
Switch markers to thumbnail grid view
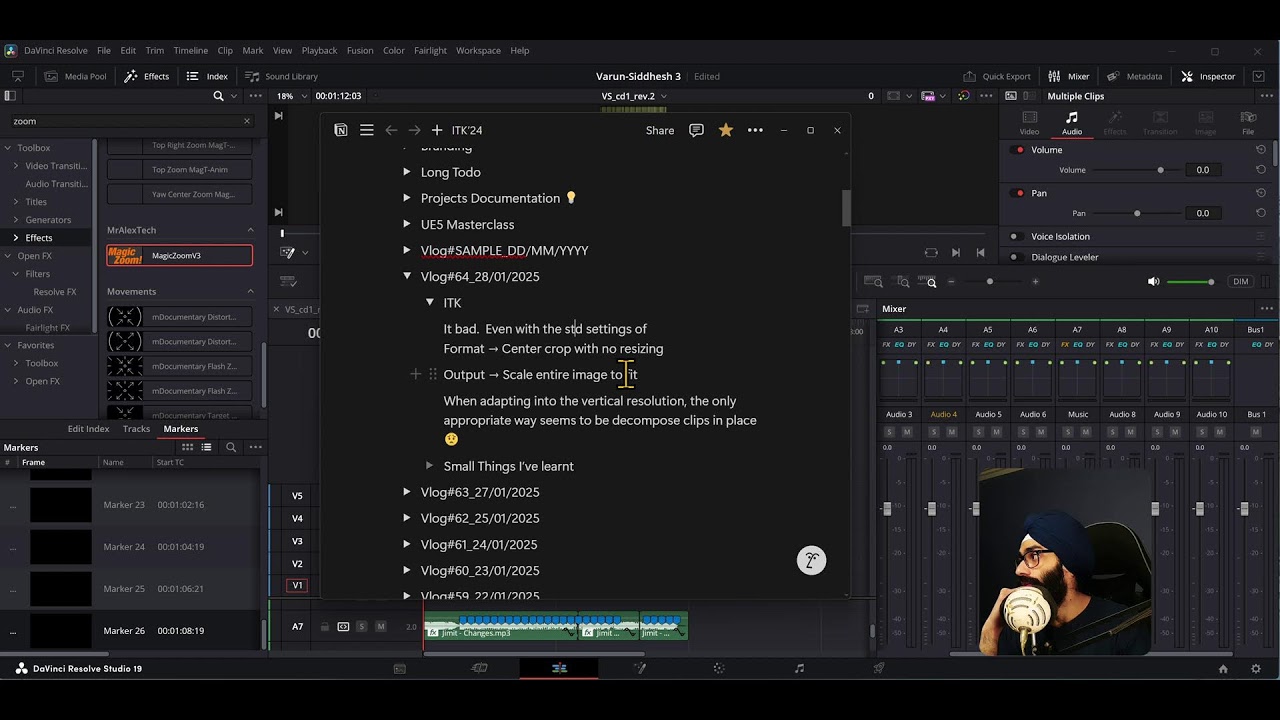click(x=188, y=447)
